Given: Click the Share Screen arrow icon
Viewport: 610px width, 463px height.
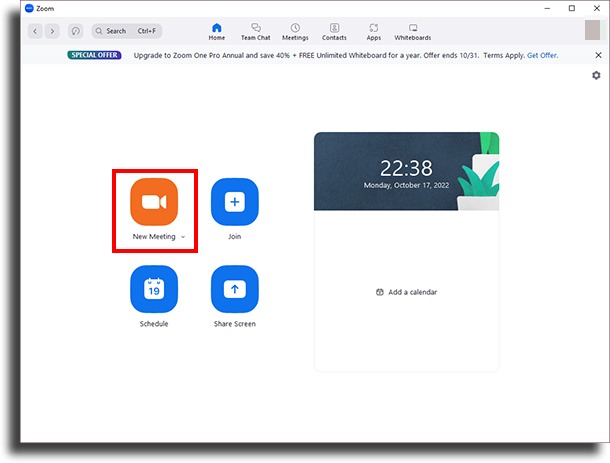Looking at the screenshot, I should point(235,289).
